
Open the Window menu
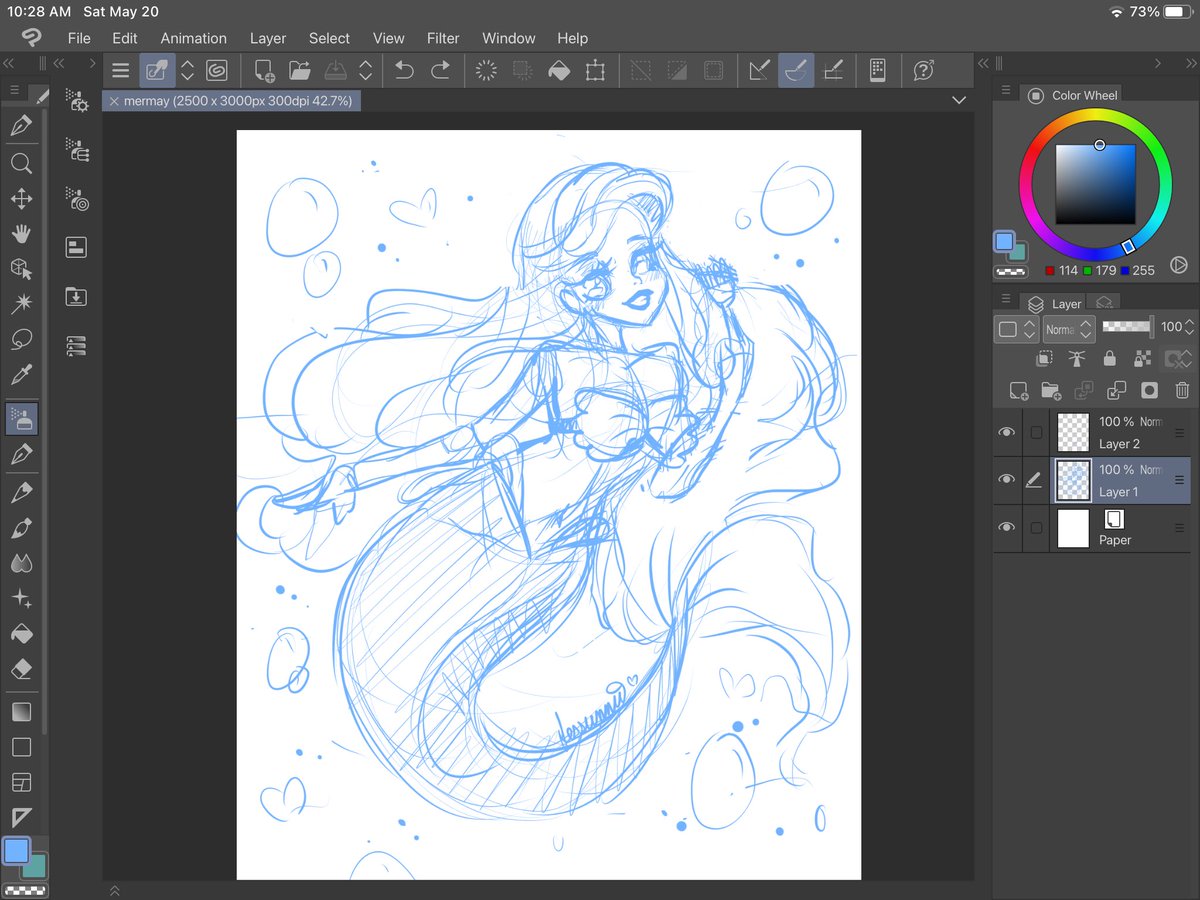coord(509,38)
